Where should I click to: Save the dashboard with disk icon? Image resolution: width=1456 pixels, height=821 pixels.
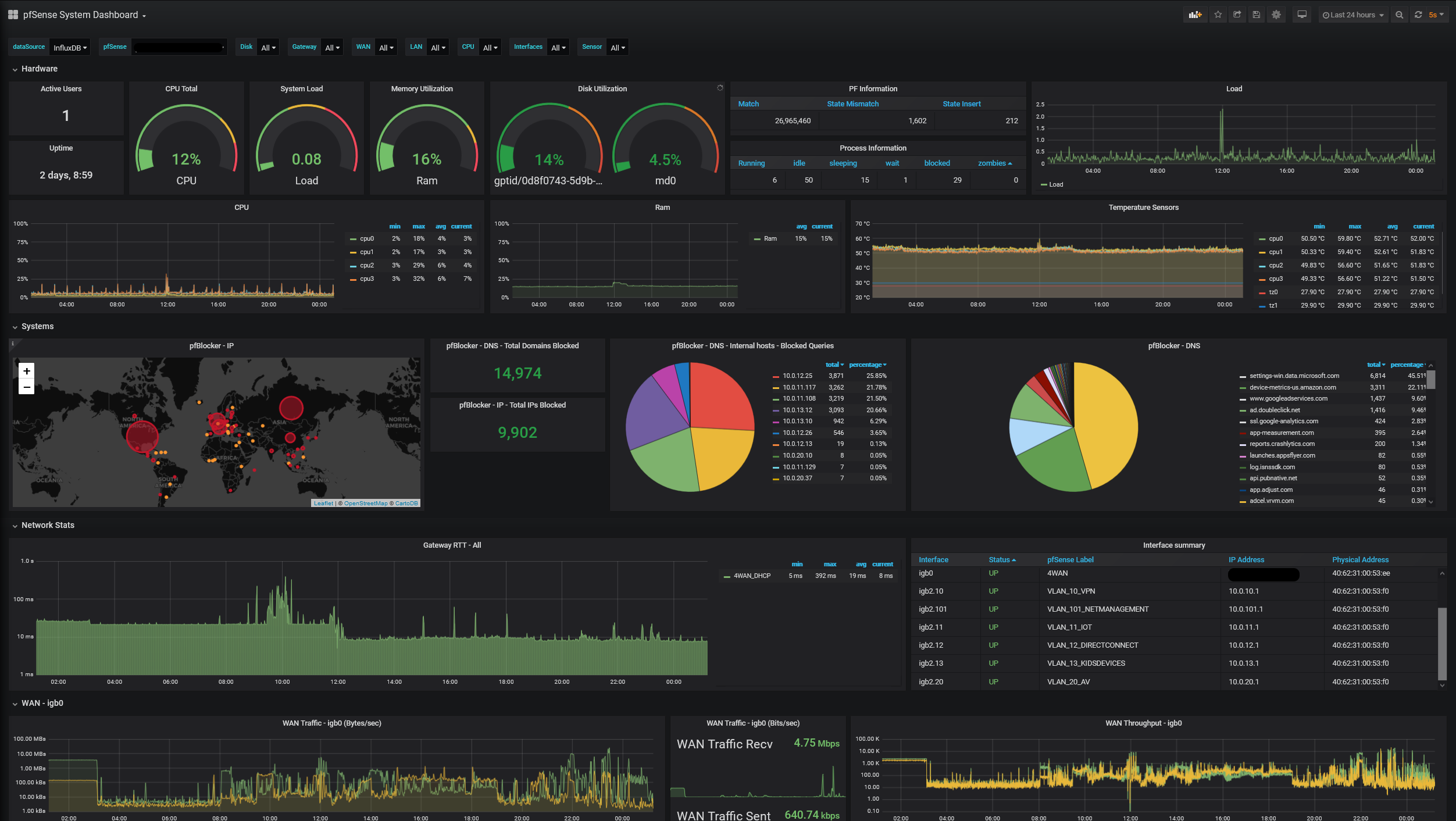1257,15
